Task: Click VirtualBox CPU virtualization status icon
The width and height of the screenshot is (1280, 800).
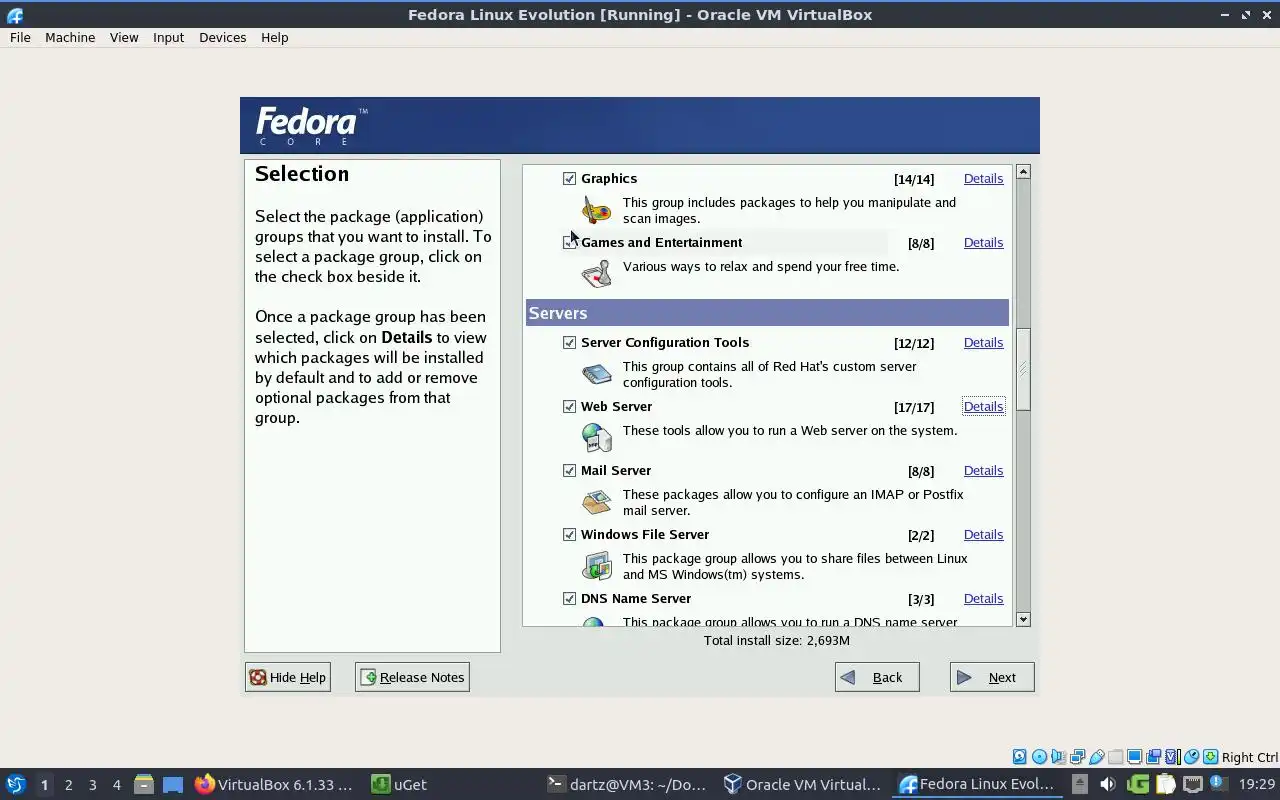Action: [1173, 757]
